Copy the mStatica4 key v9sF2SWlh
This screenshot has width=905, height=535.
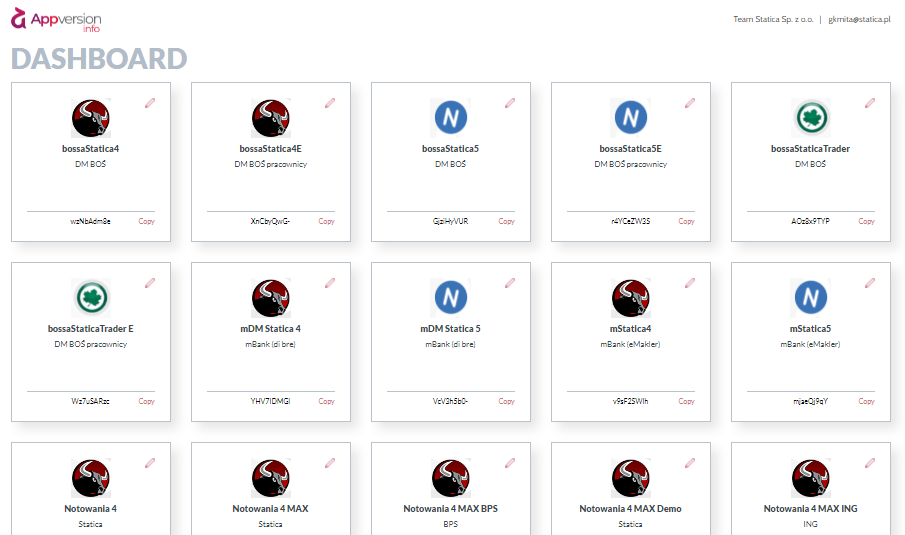click(x=687, y=401)
